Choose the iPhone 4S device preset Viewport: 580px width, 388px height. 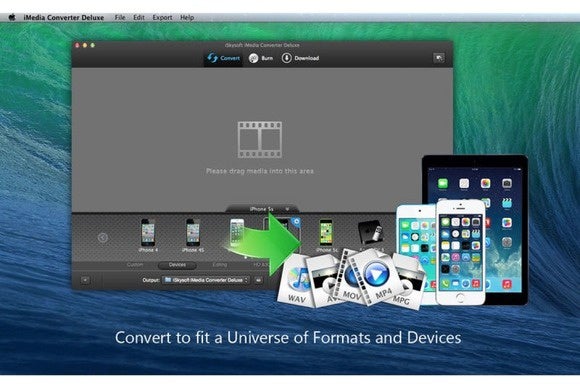click(193, 235)
